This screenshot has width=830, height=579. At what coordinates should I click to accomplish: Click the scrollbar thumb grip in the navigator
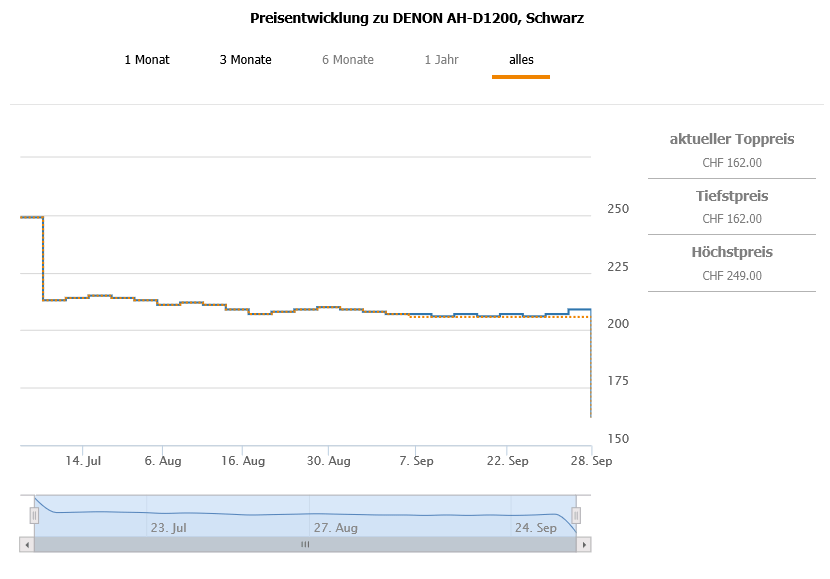tap(305, 545)
